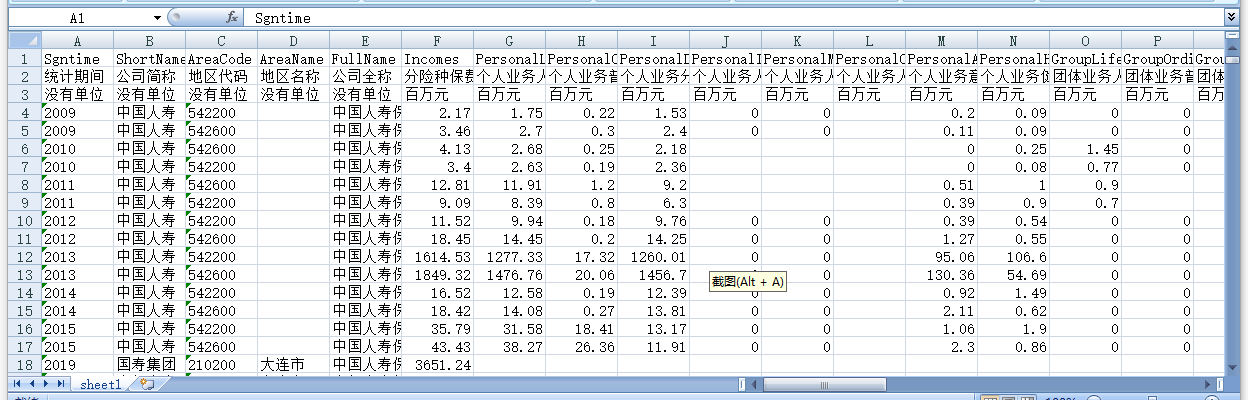Select column H header
1248x400 pixels.
582,41
